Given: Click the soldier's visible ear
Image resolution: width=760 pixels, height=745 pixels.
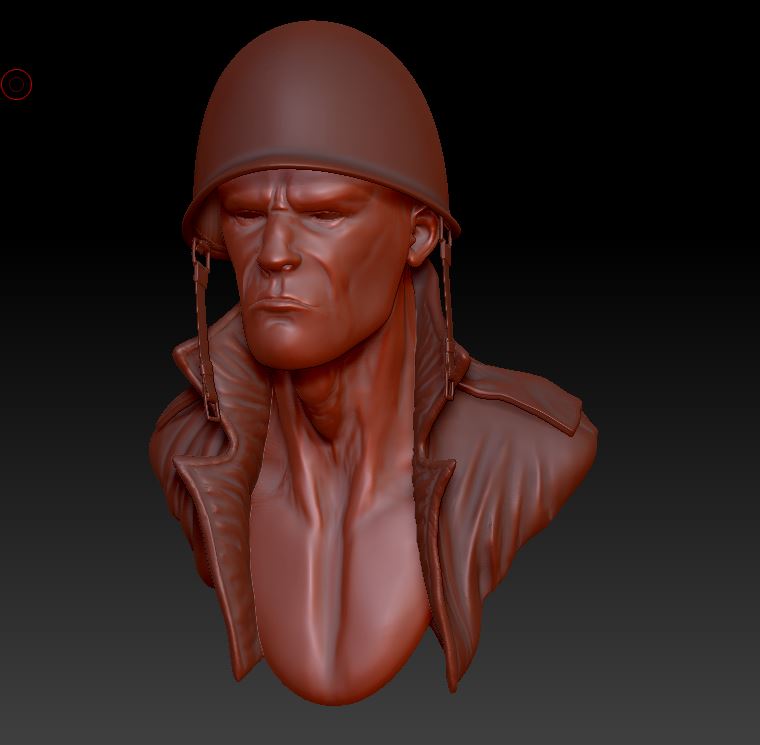Looking at the screenshot, I should [x=423, y=238].
